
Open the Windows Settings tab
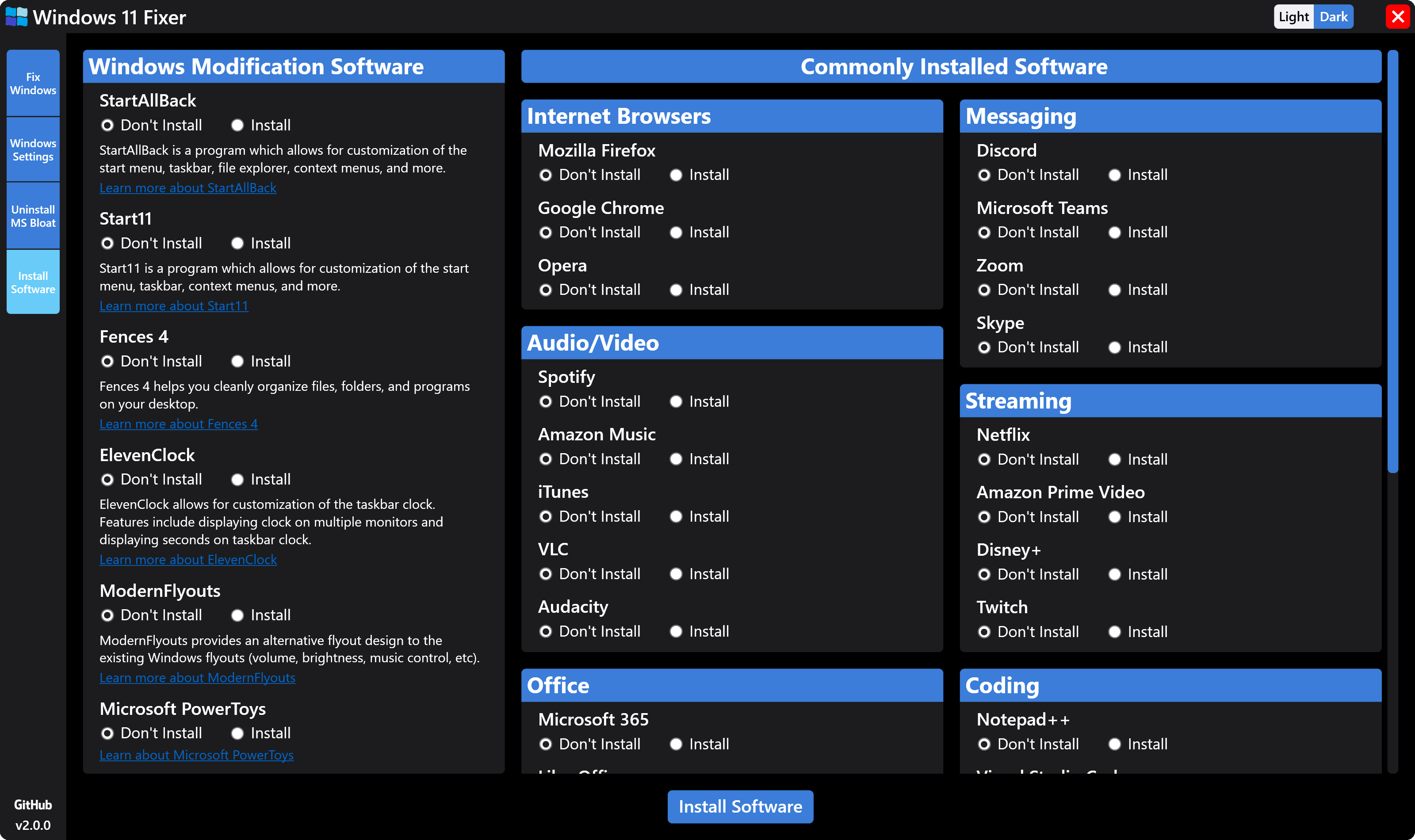click(33, 150)
